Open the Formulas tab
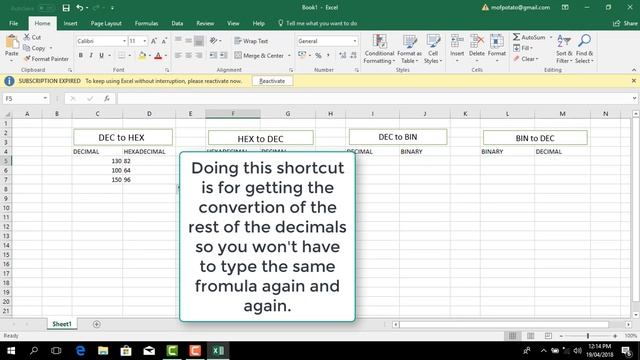This screenshot has height=360, width=640. (147, 23)
